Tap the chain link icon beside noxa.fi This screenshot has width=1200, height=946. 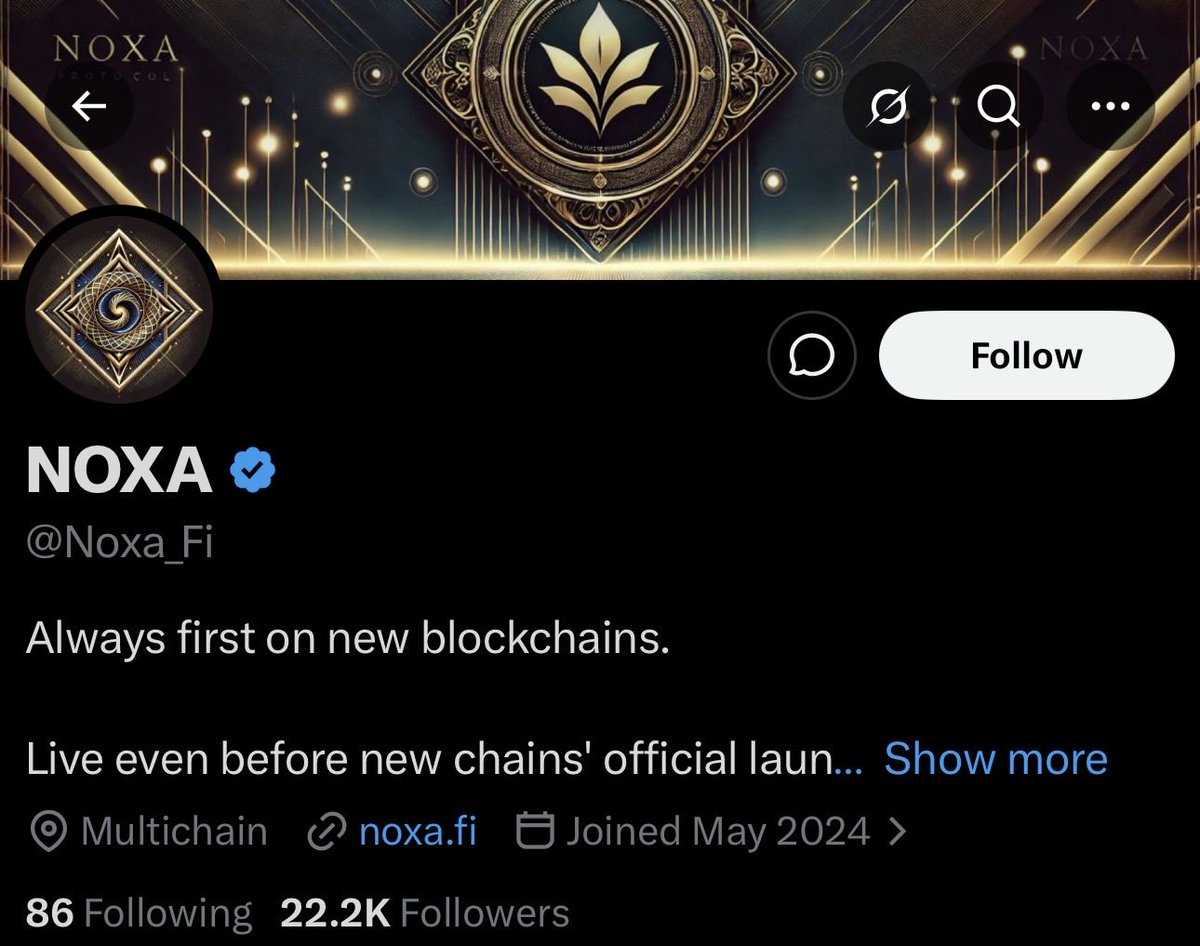[327, 832]
